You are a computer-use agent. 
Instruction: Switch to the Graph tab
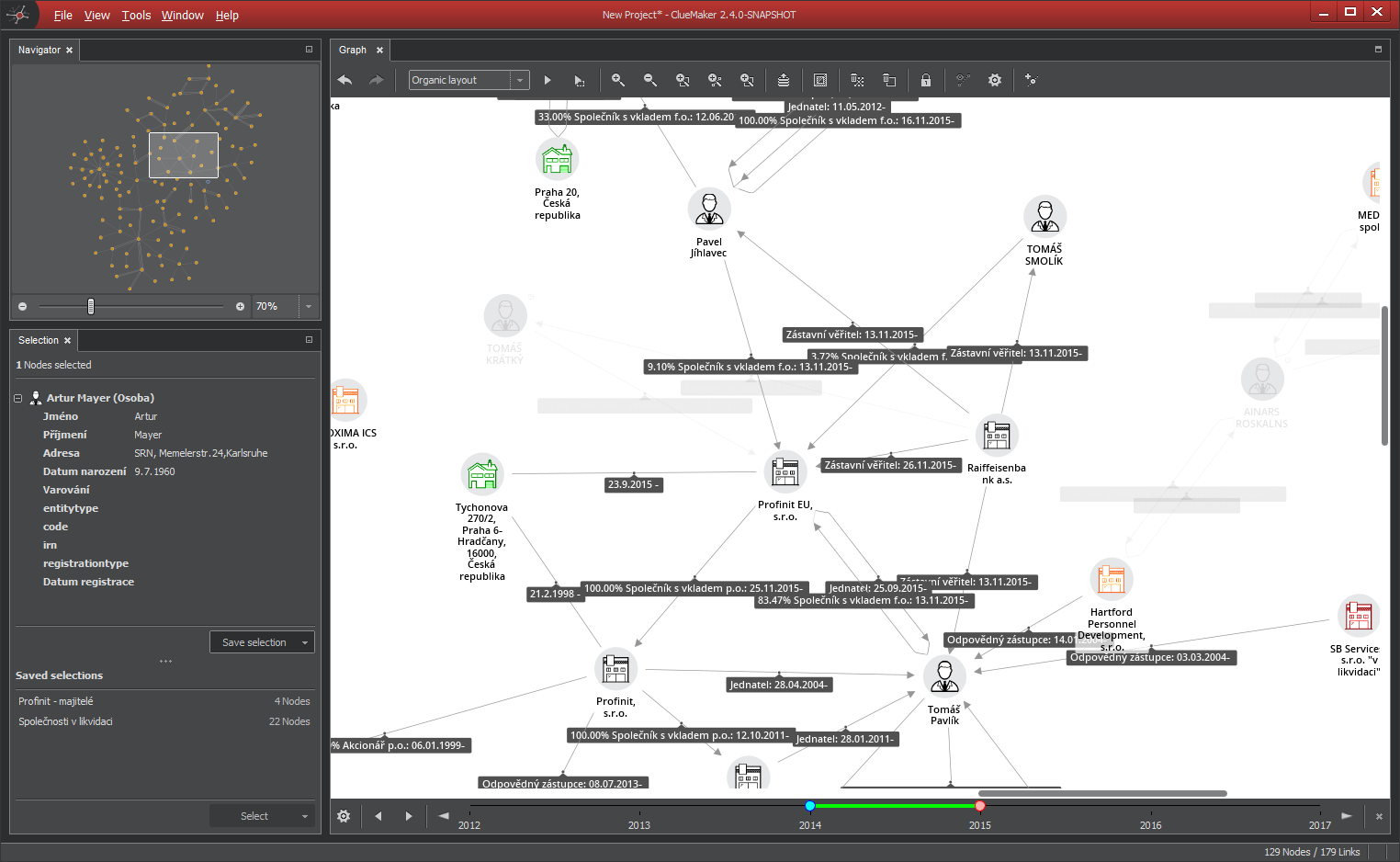point(354,50)
